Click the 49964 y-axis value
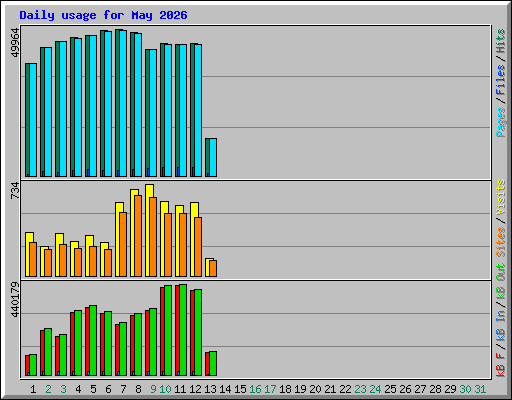Screen dimensions: 512x400 [x=15, y=43]
